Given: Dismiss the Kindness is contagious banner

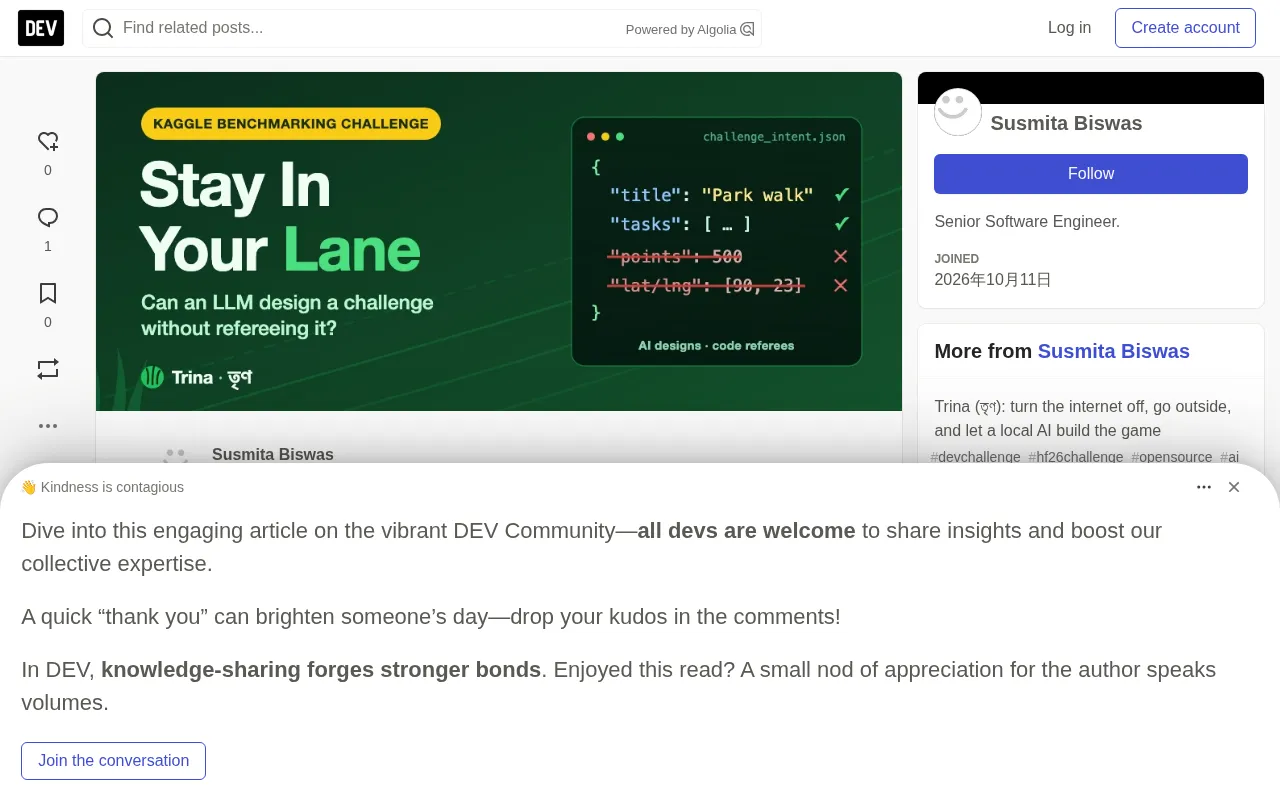Looking at the screenshot, I should (1234, 487).
